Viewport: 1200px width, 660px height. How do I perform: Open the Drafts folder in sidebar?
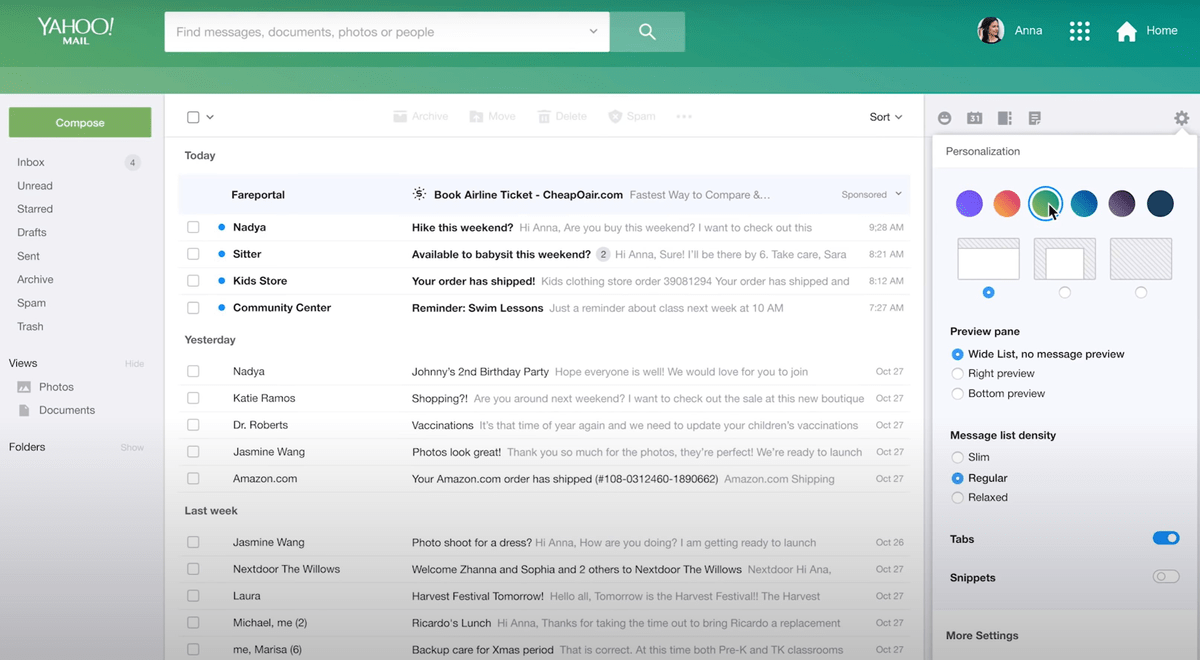tap(32, 232)
